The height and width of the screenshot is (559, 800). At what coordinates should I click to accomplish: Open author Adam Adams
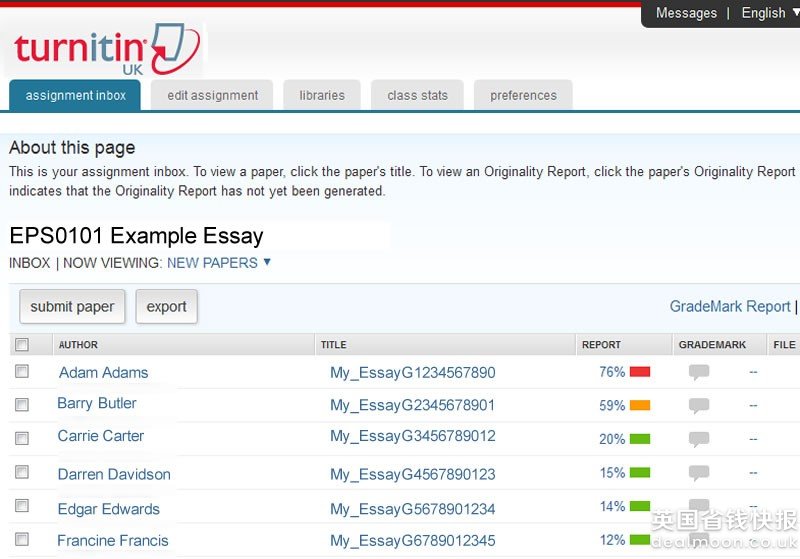click(104, 372)
